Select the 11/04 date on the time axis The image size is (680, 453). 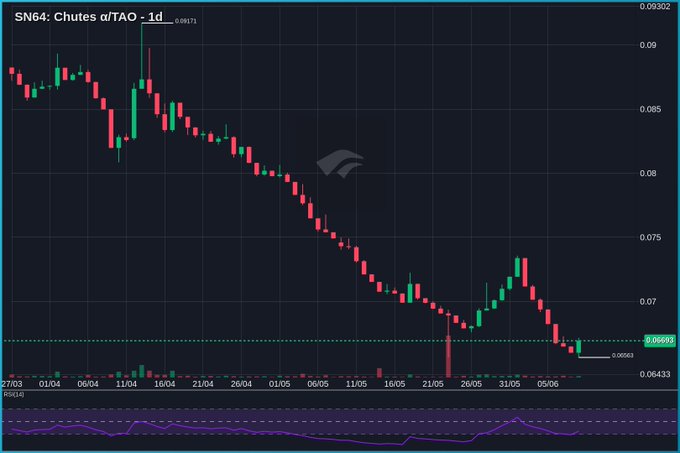[126, 384]
